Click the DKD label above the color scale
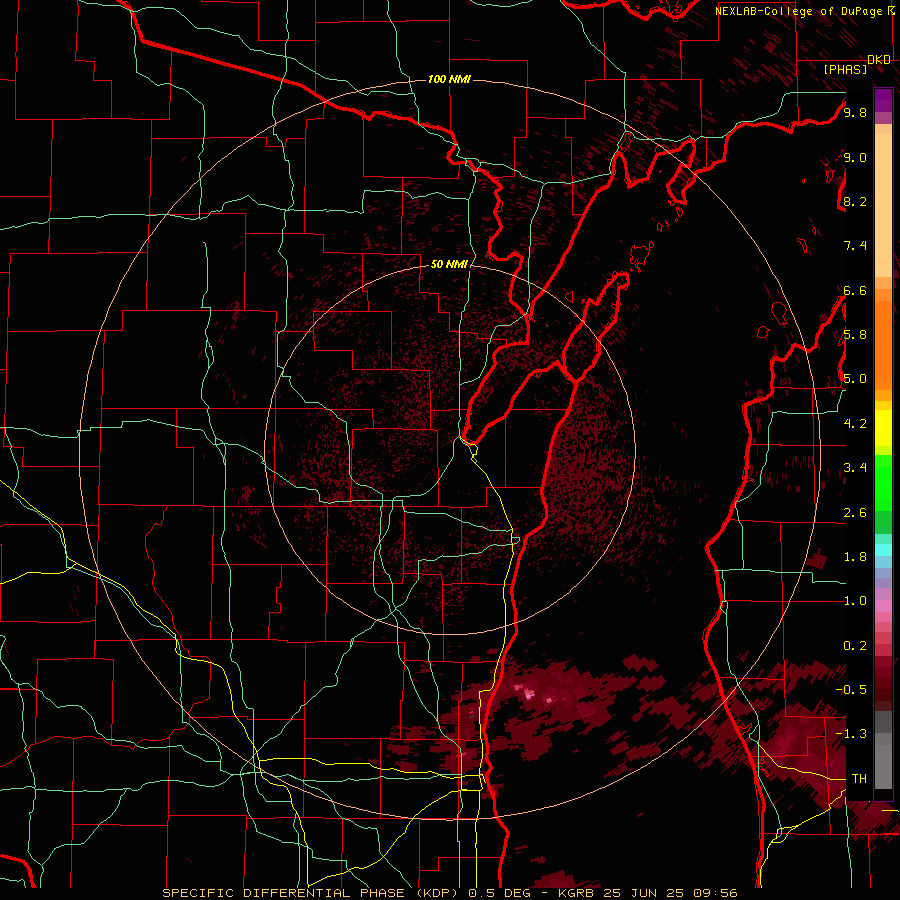Image resolution: width=900 pixels, height=900 pixels. 879,60
